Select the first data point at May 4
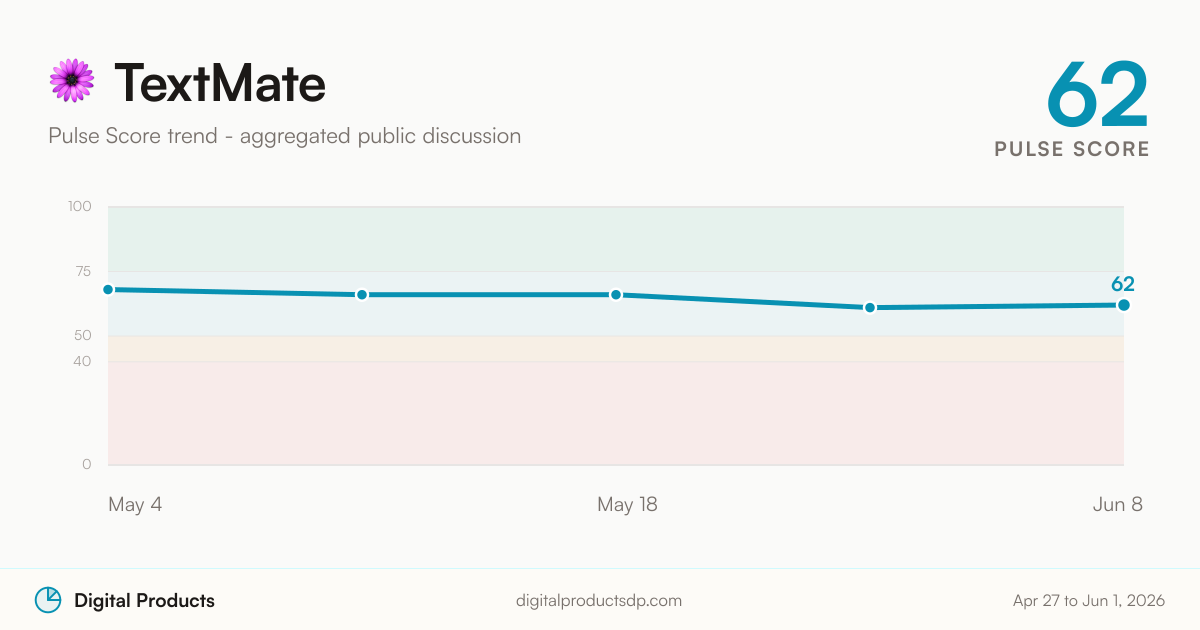1200x630 pixels. click(x=108, y=289)
